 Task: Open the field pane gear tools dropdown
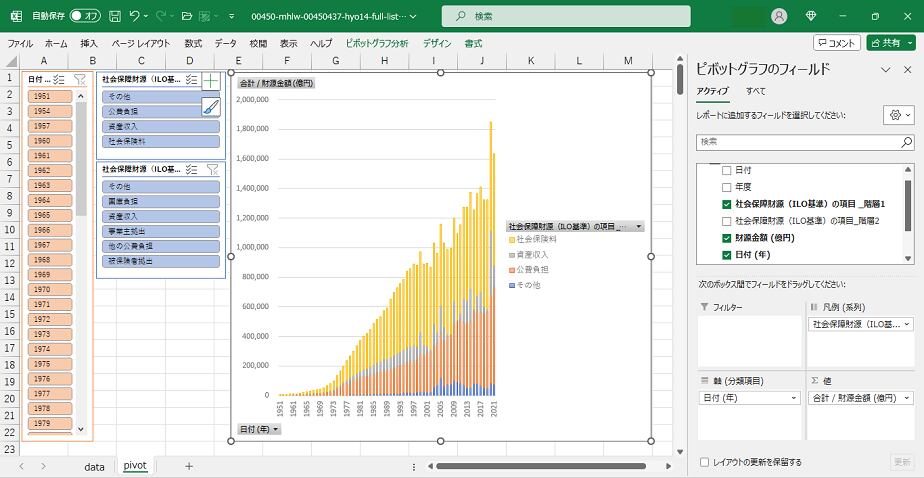coord(899,115)
